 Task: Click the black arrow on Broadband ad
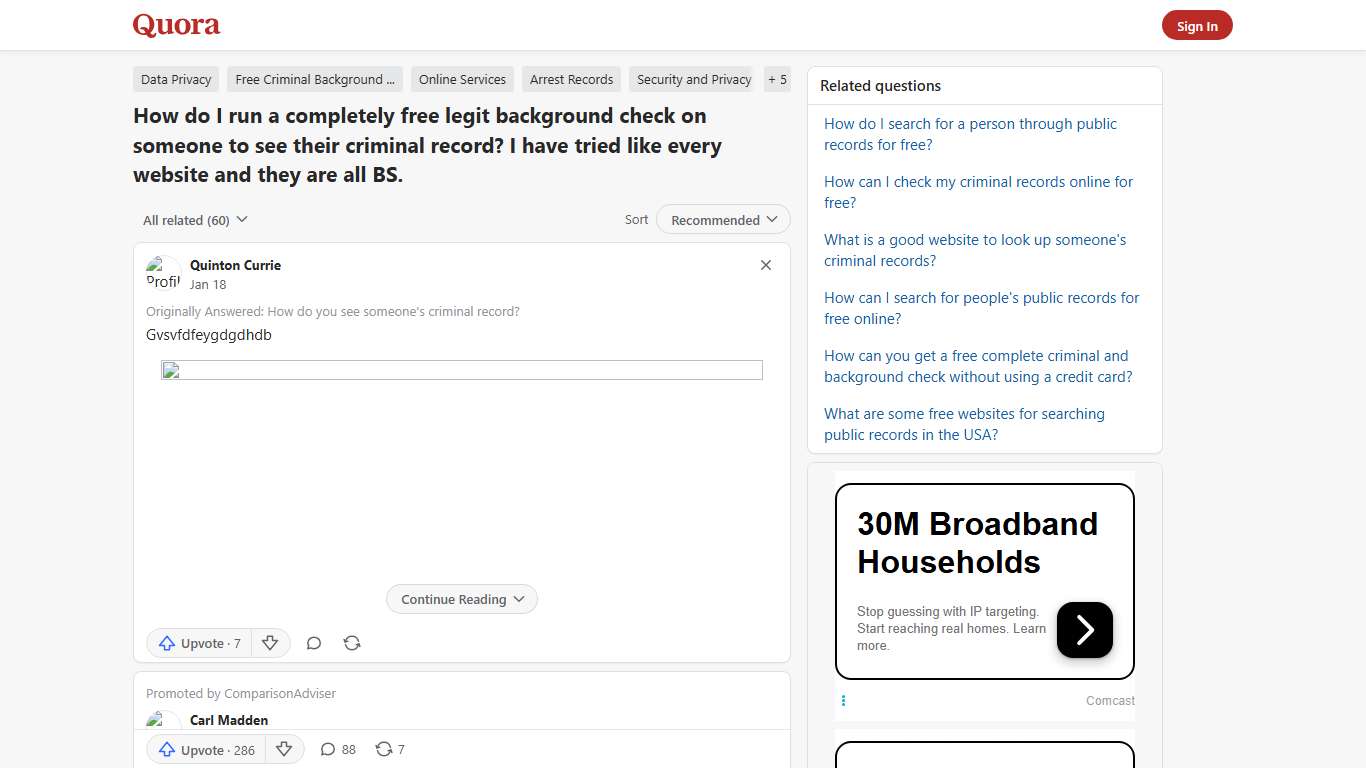tap(1084, 630)
